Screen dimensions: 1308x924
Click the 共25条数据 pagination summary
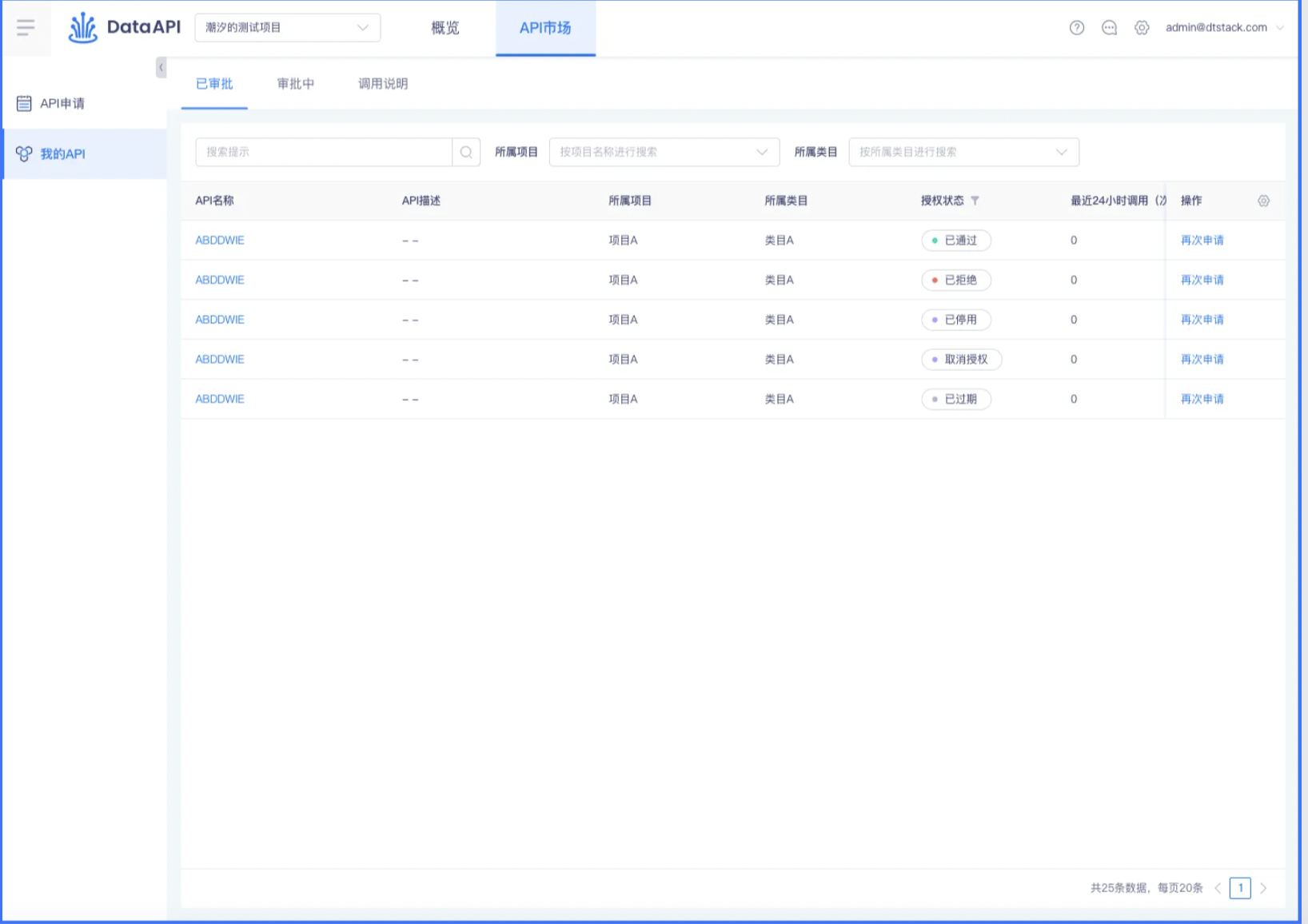click(x=1146, y=888)
